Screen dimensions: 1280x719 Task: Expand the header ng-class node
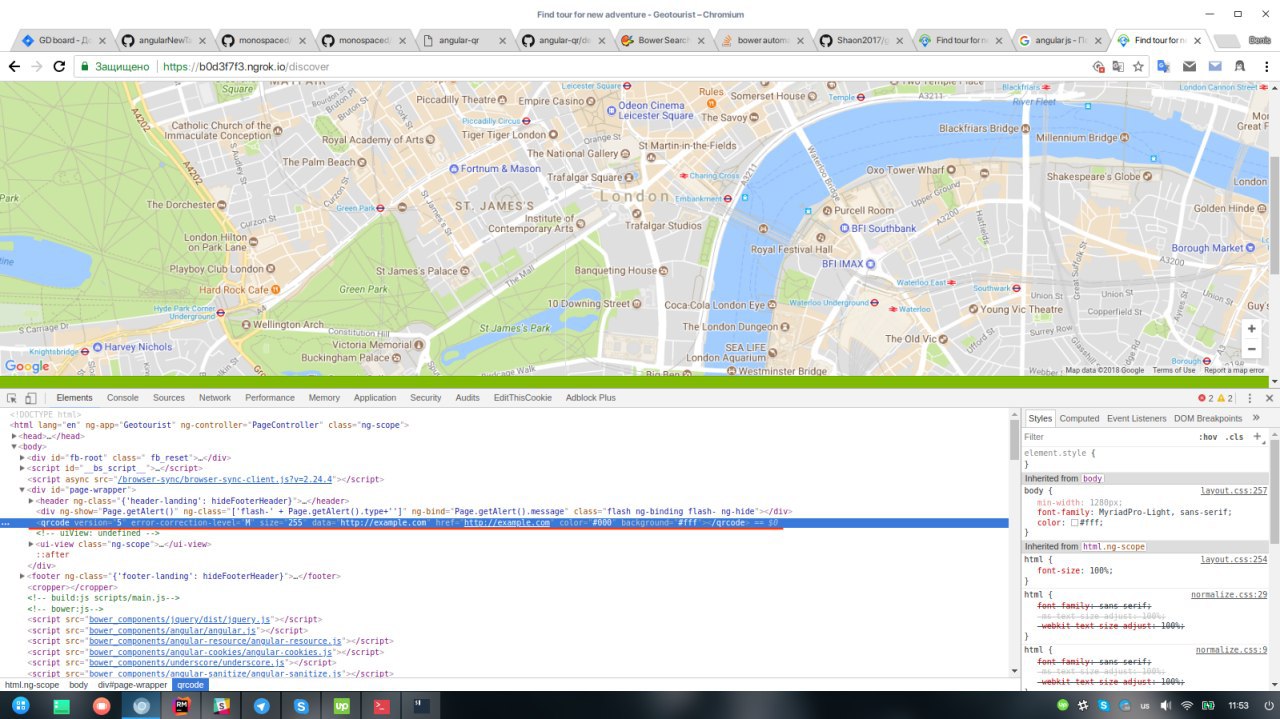(31, 501)
